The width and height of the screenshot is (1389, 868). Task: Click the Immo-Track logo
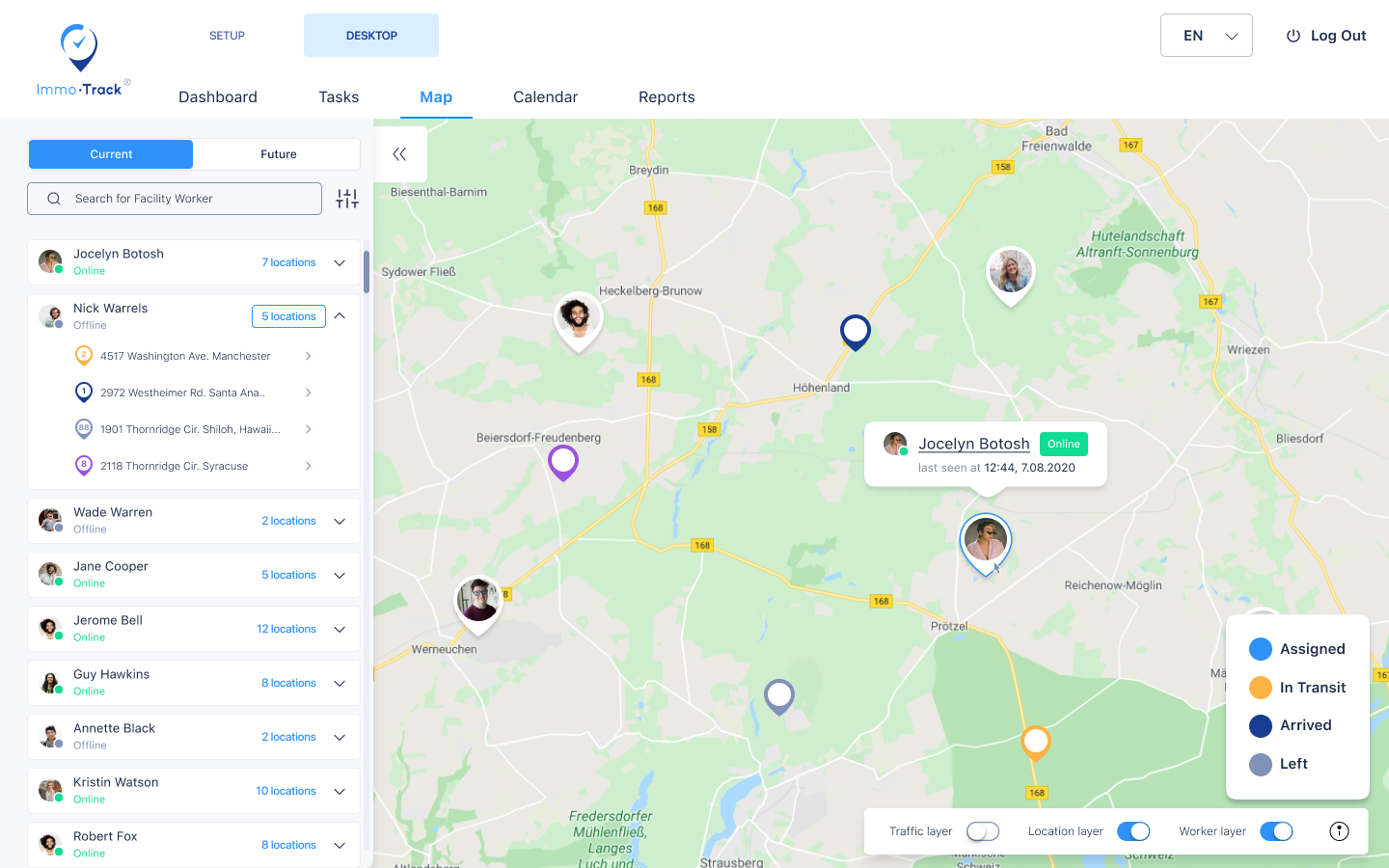[x=82, y=60]
